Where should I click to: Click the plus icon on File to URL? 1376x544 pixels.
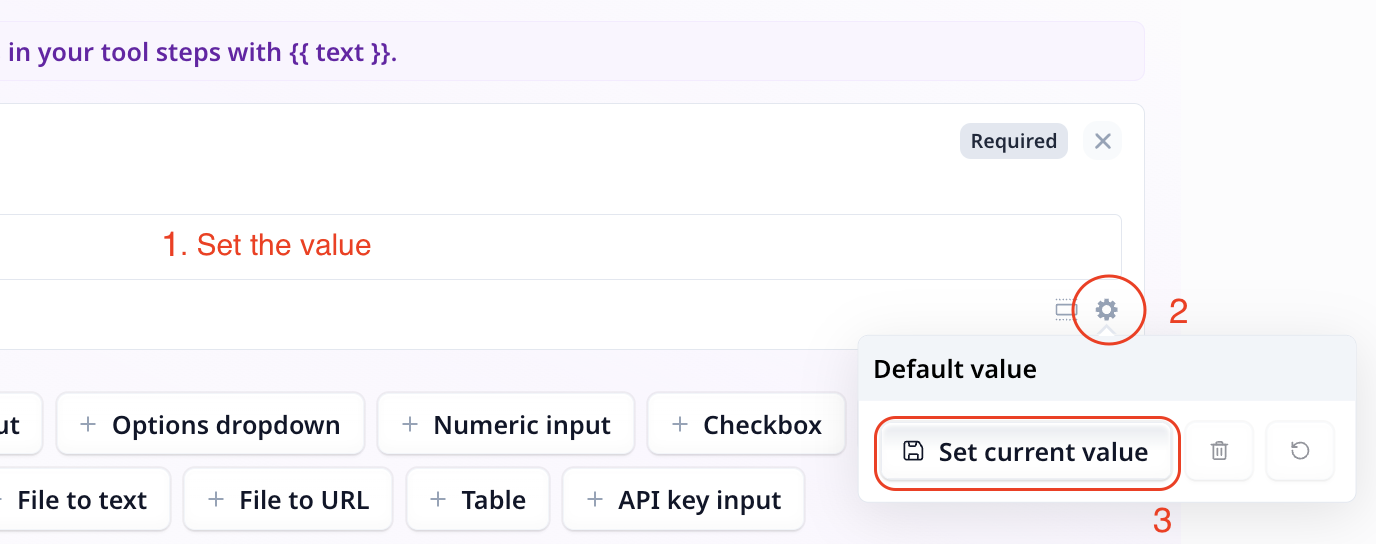point(215,500)
